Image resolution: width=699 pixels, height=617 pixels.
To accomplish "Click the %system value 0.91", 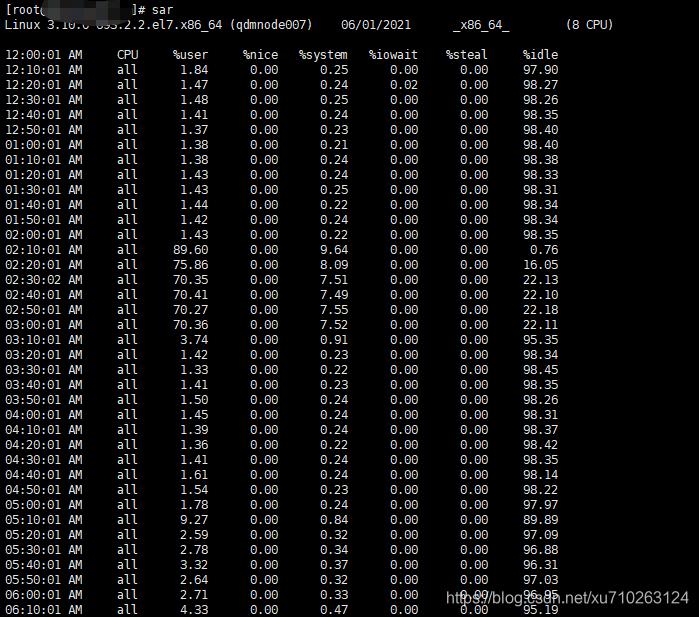I will coord(334,340).
